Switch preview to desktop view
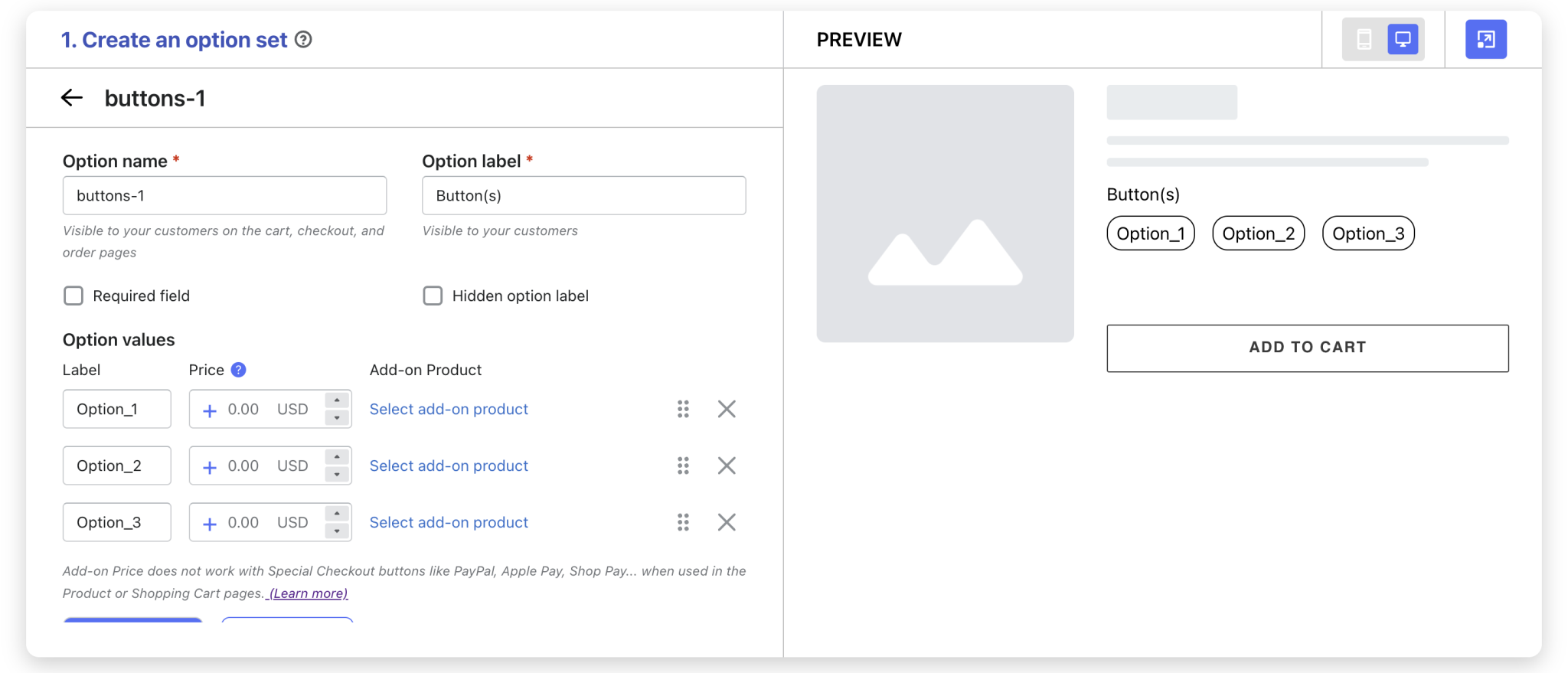The image size is (1568, 673). point(1403,40)
